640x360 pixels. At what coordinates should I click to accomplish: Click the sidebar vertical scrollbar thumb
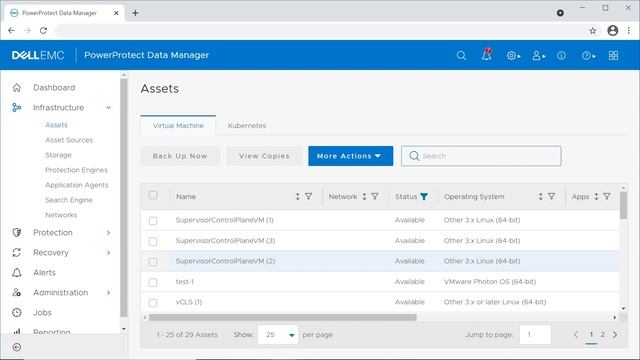tap(124, 198)
